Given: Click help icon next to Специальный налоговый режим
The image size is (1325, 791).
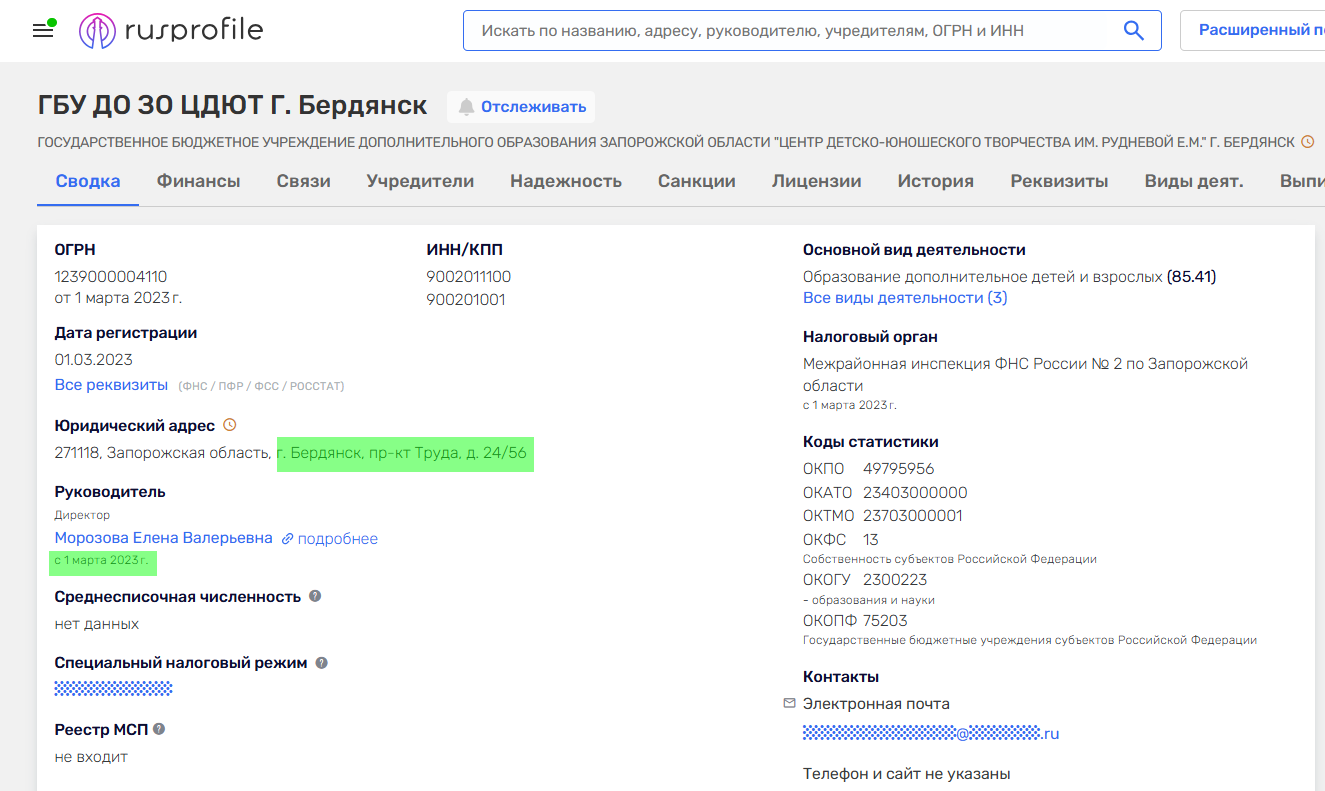Looking at the screenshot, I should click(x=321, y=663).
